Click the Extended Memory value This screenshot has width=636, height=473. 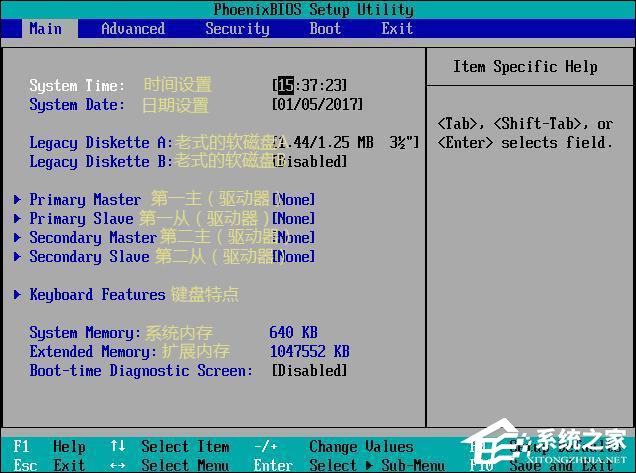[x=309, y=351]
